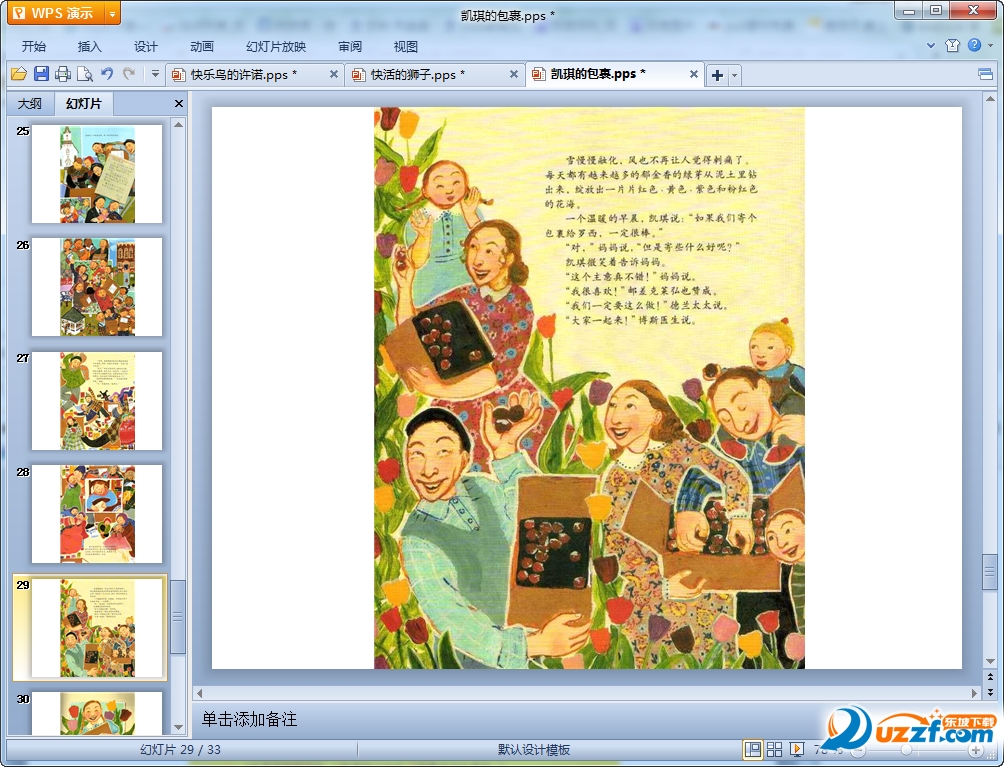Save the presentation with the floppy disk icon

pos(41,74)
